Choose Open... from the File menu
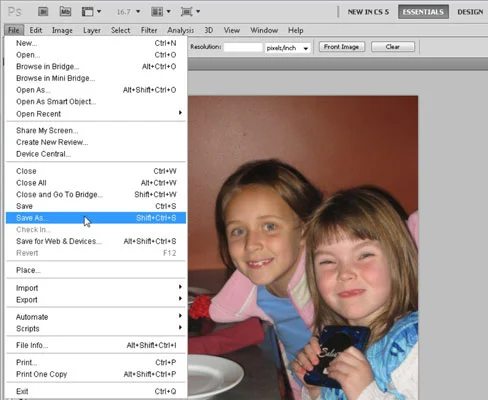 (x=96, y=55)
